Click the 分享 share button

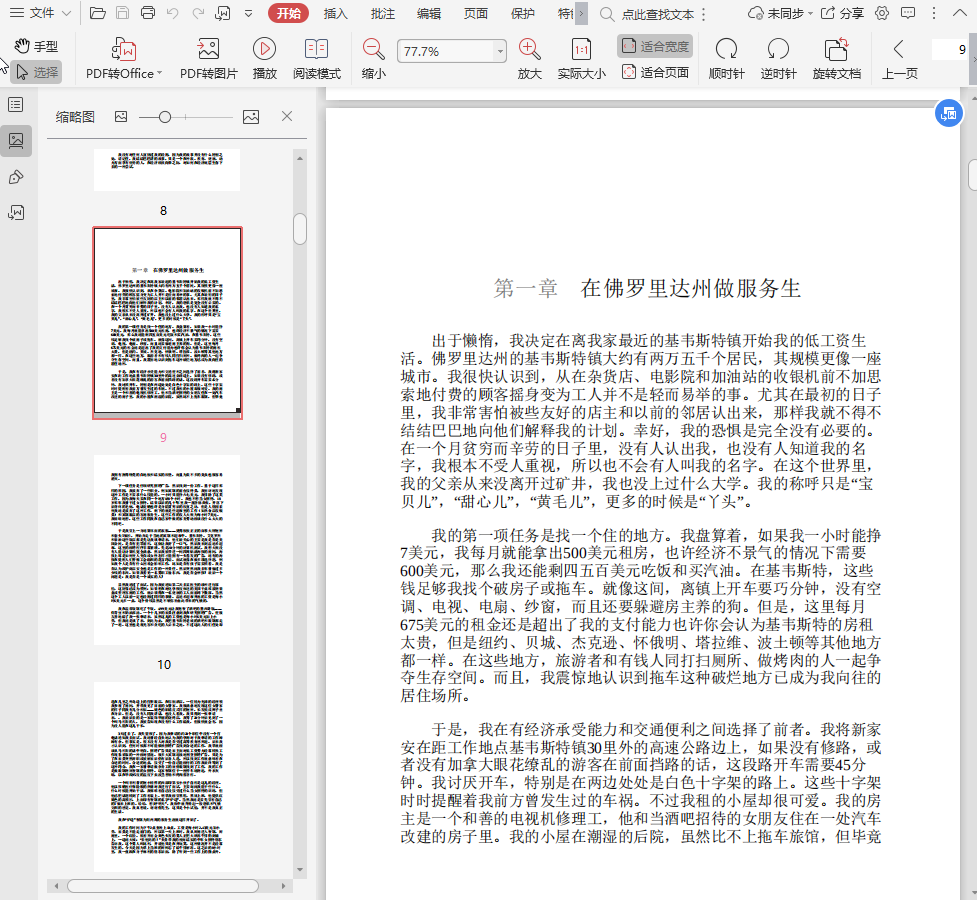click(x=842, y=13)
